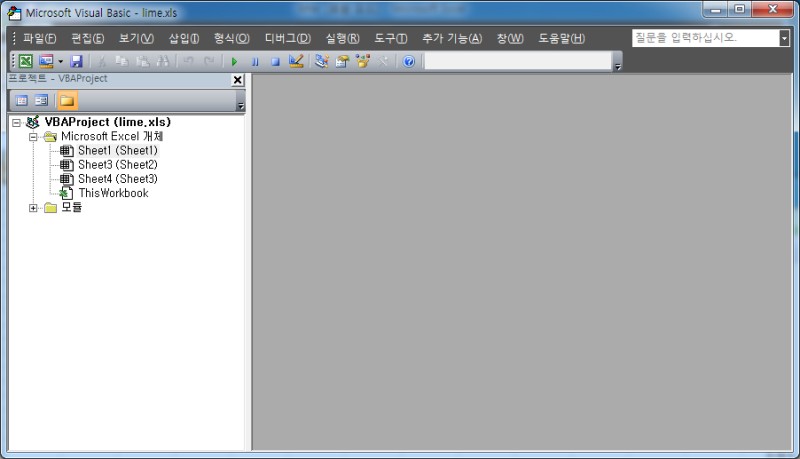Viewport: 800px width, 459px height.
Task: Expand the 모듈 folder
Action: point(33,208)
